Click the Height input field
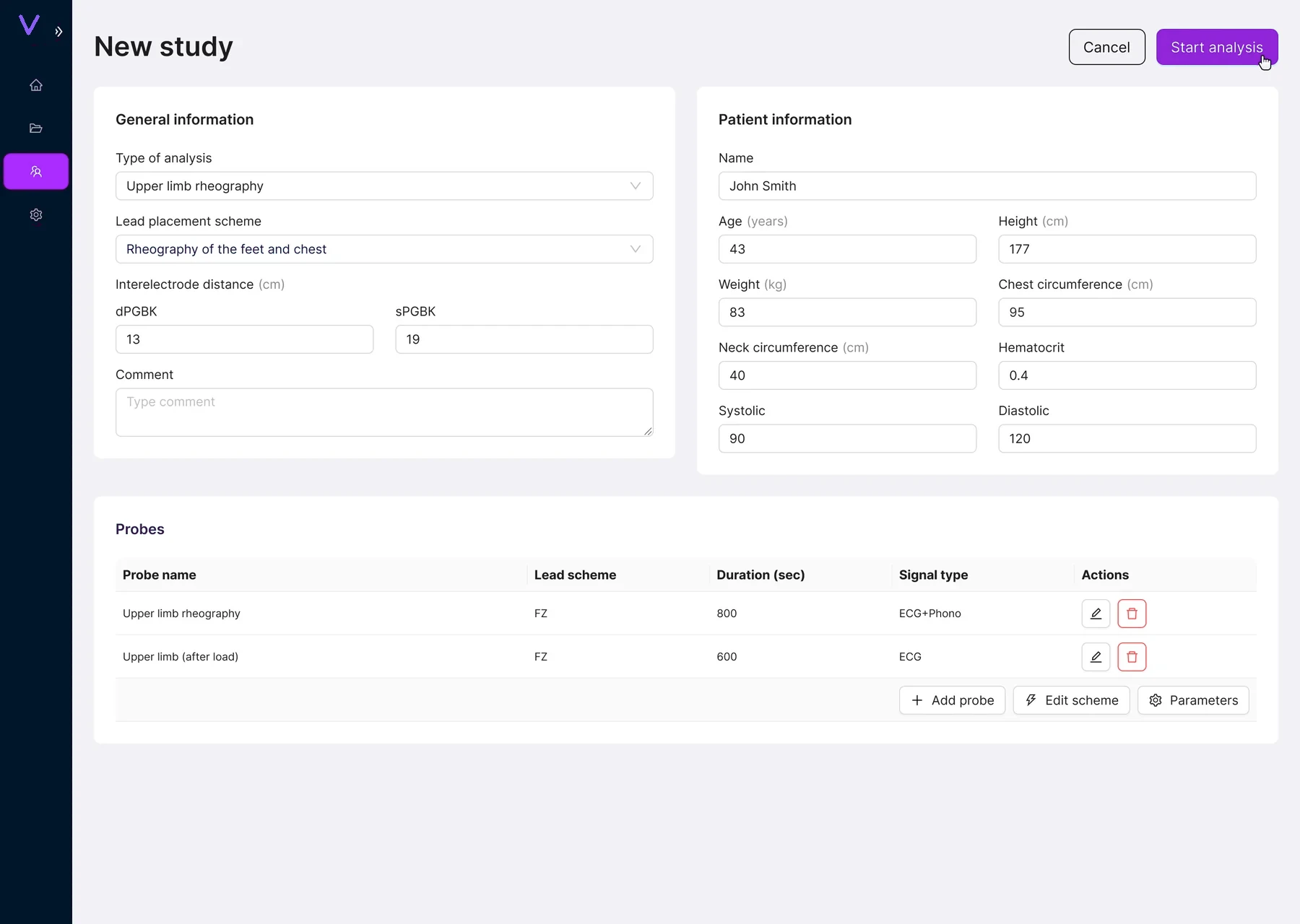 point(1127,249)
